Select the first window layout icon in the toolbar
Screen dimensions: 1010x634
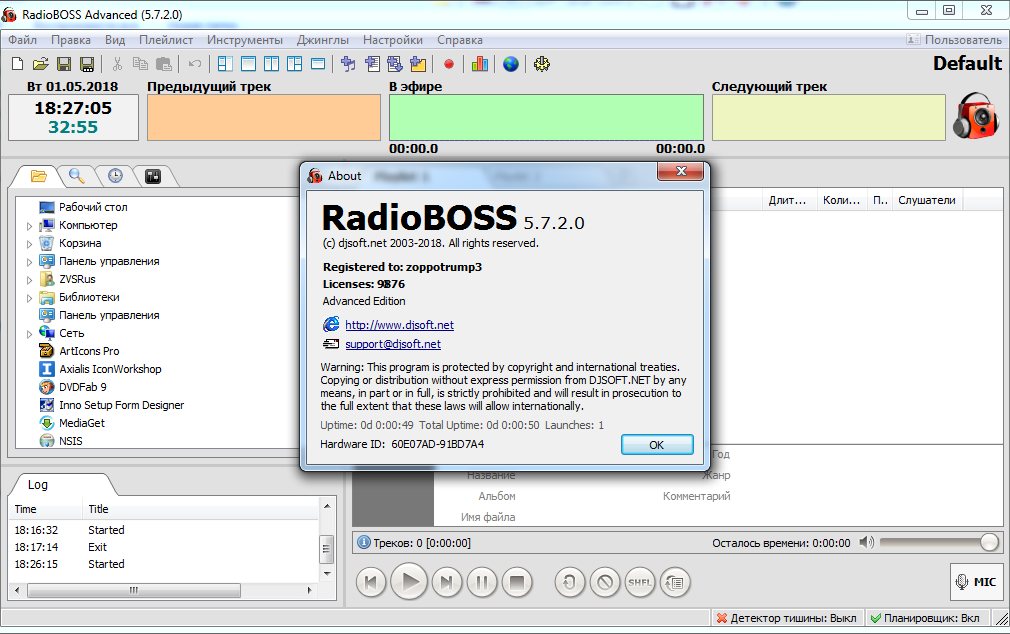click(x=225, y=64)
